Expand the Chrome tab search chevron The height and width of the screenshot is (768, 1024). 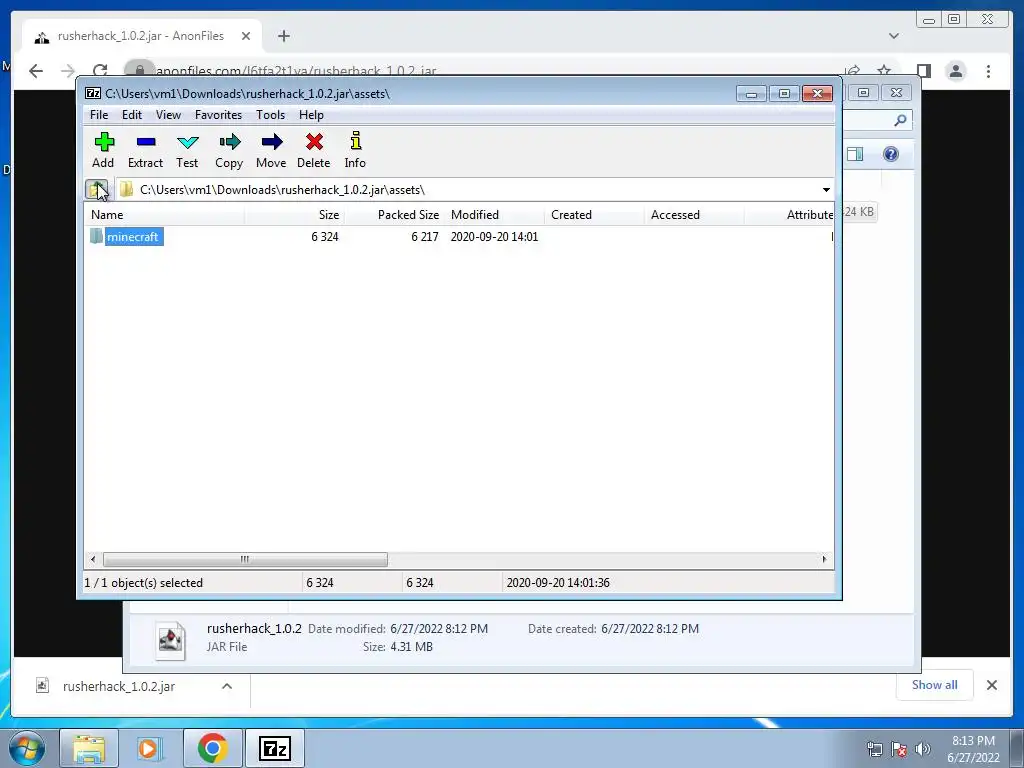pos(894,36)
